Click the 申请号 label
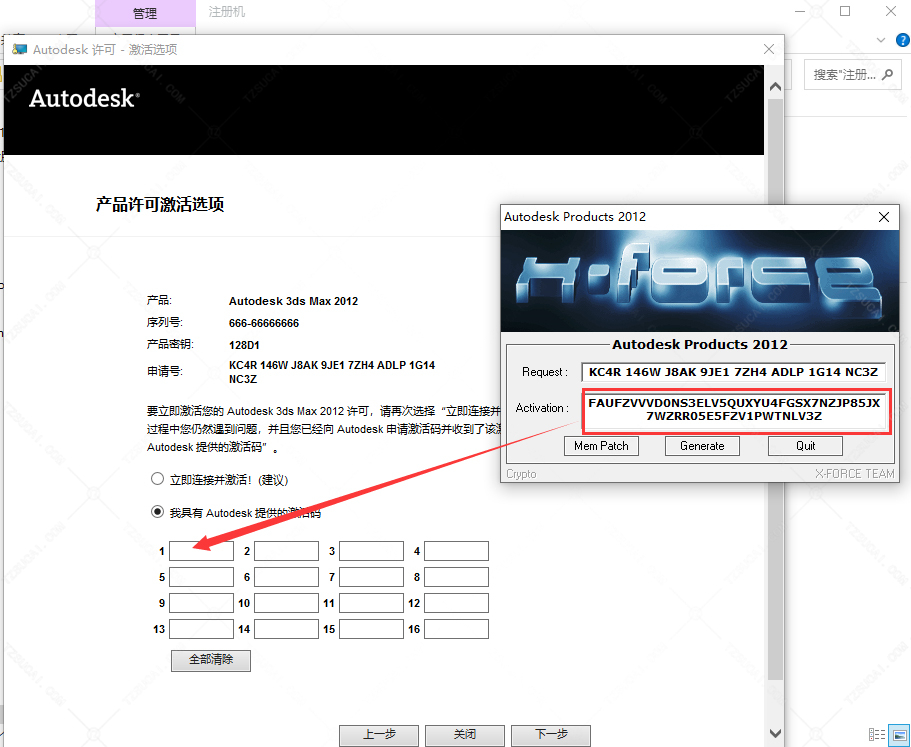Viewport: 911px width, 747px height. click(x=164, y=371)
